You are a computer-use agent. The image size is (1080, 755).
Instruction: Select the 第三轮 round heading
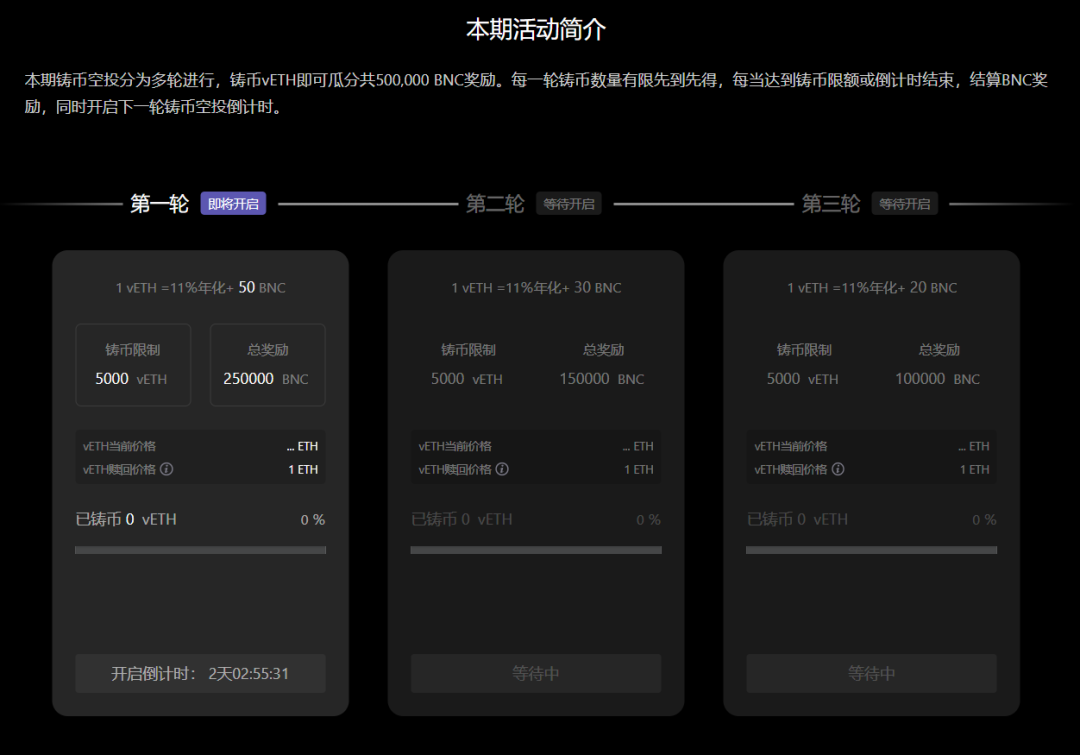click(x=829, y=202)
